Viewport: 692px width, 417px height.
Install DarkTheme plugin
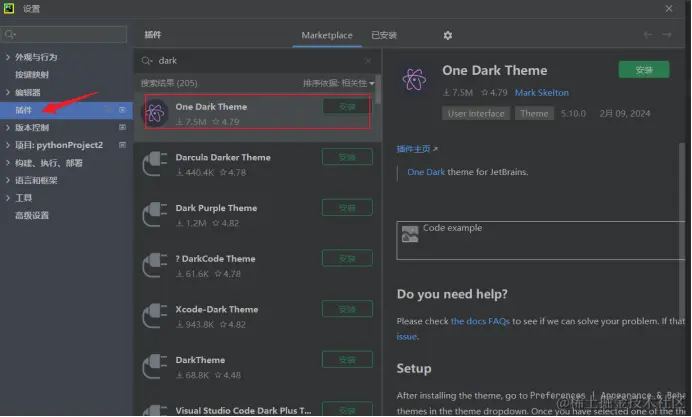click(347, 360)
